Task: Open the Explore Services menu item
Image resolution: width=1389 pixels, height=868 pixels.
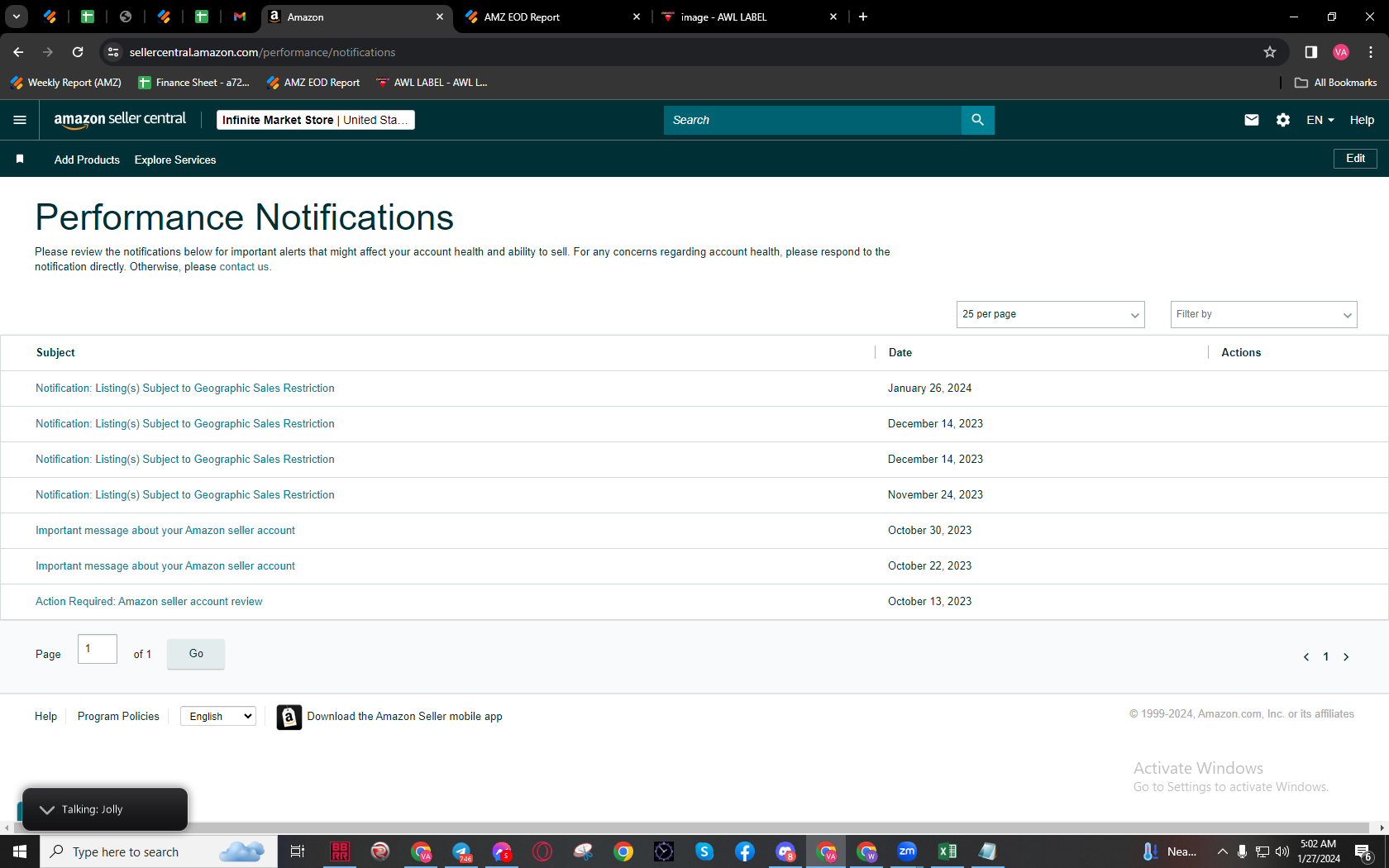Action: (x=175, y=160)
